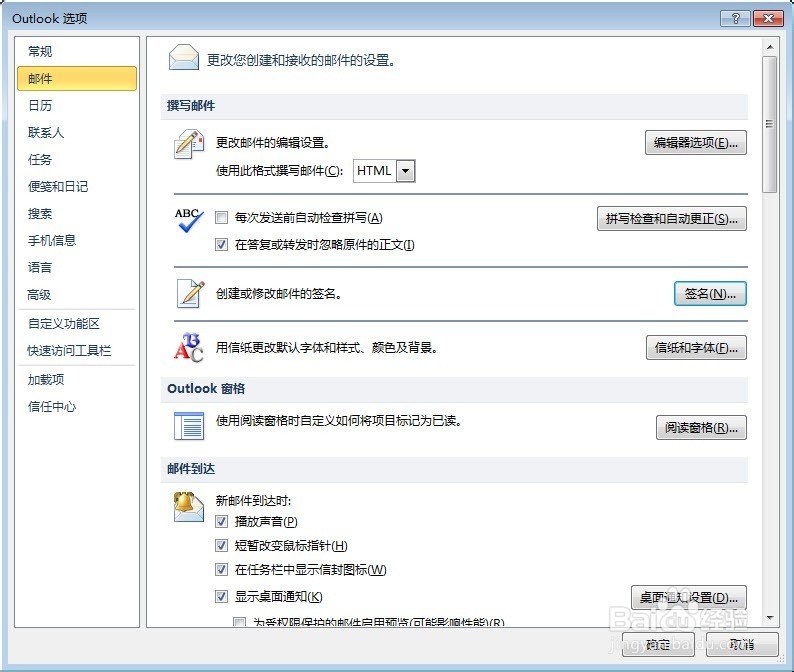Open the HTML mail format dropdown
The image size is (794, 672).
pos(406,171)
